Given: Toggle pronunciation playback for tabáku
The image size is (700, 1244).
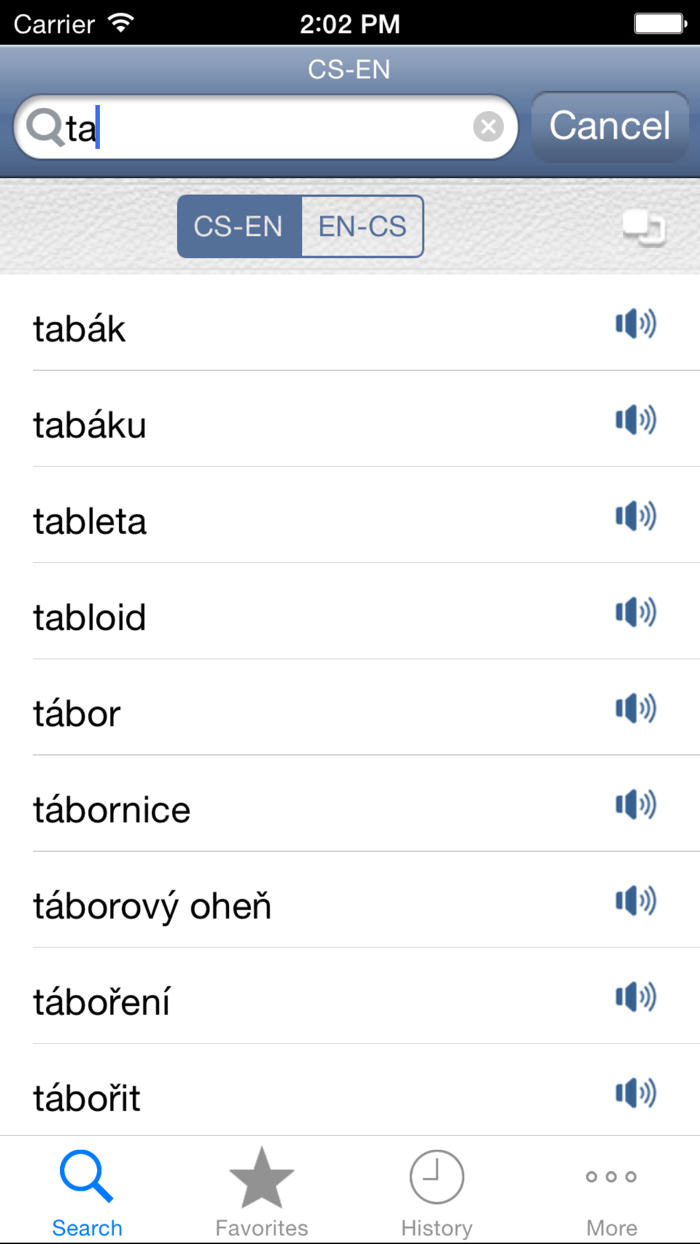Looking at the screenshot, I should click(x=636, y=420).
